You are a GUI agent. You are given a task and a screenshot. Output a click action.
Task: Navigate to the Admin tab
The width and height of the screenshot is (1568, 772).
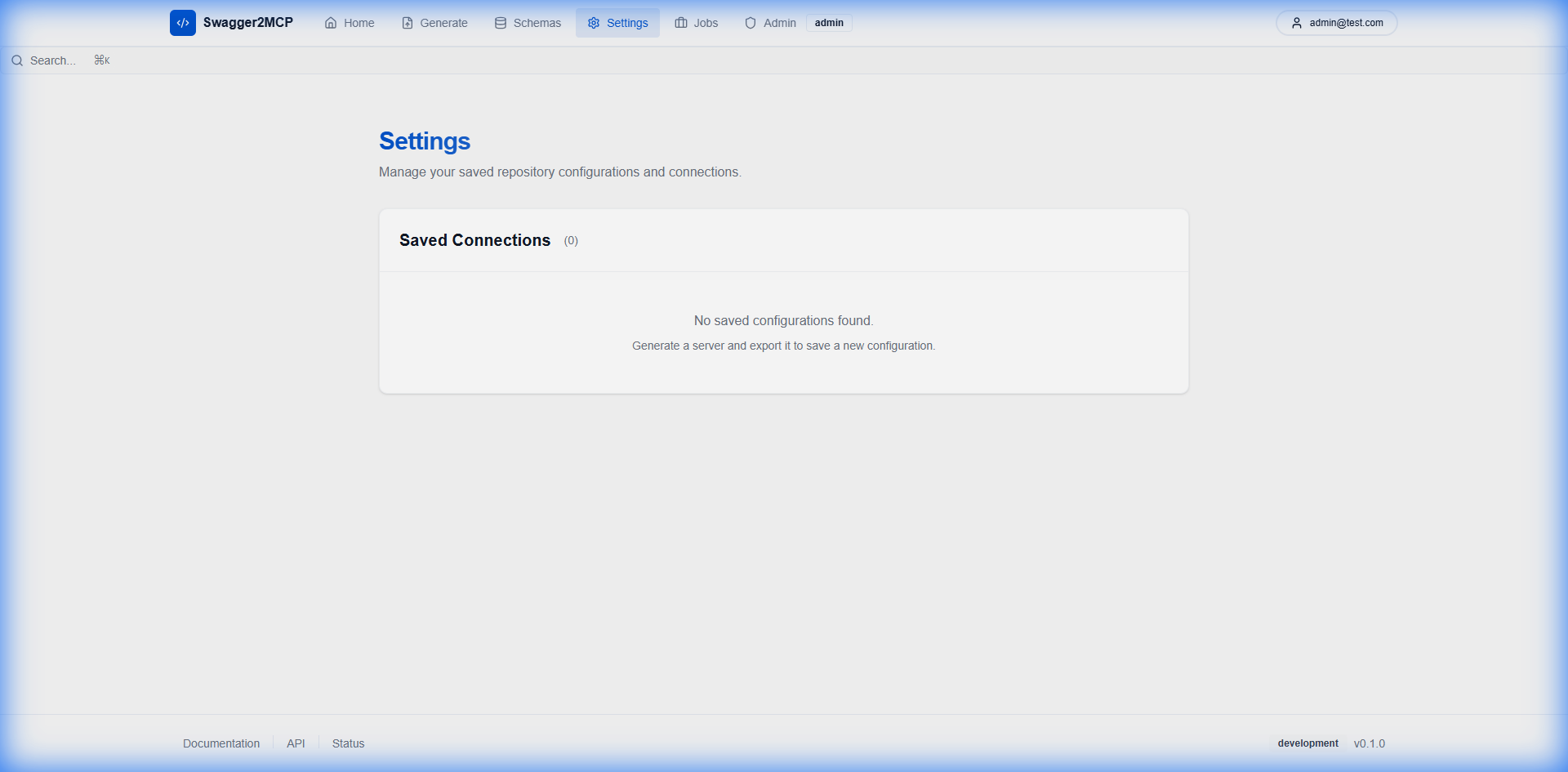pos(770,23)
